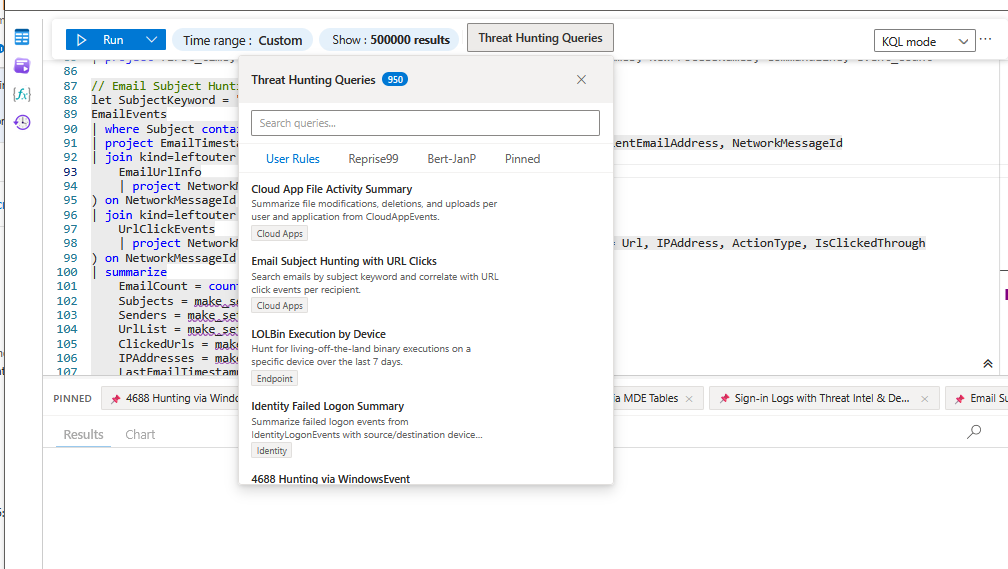Select pinned Sign-in Logs with Threat Intel tab
Viewport: 1008px width, 569px height.
click(822, 399)
